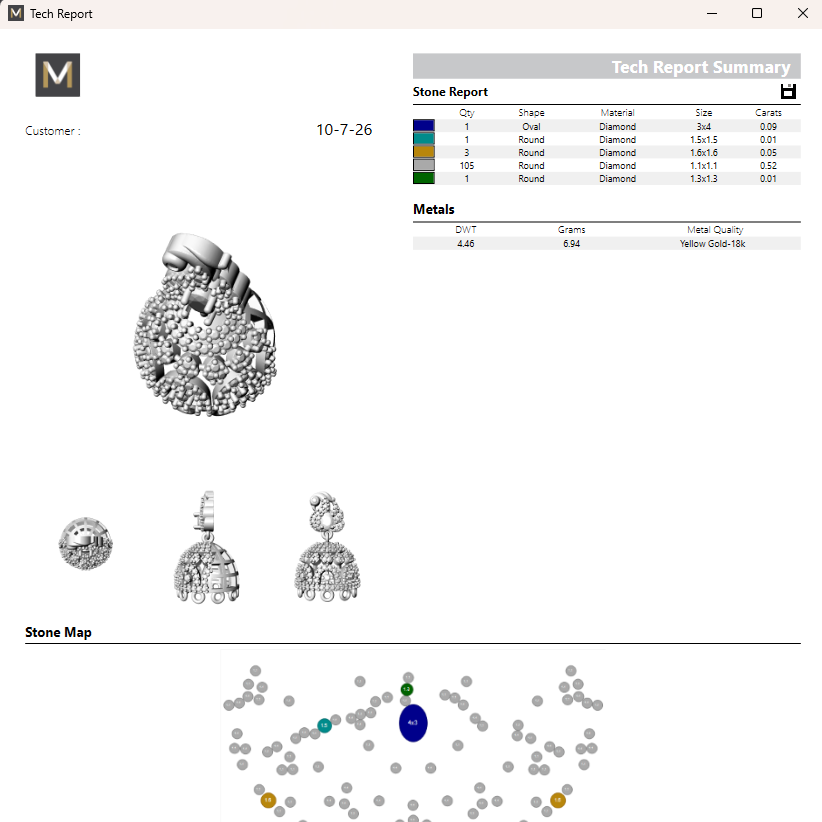Click the M icon in the title bar

16,13
